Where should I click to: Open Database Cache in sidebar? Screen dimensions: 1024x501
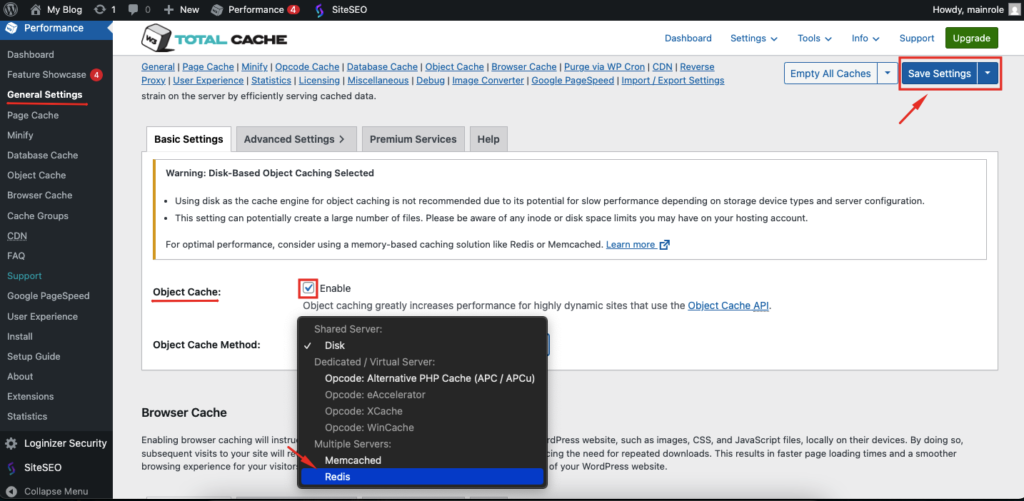click(42, 155)
